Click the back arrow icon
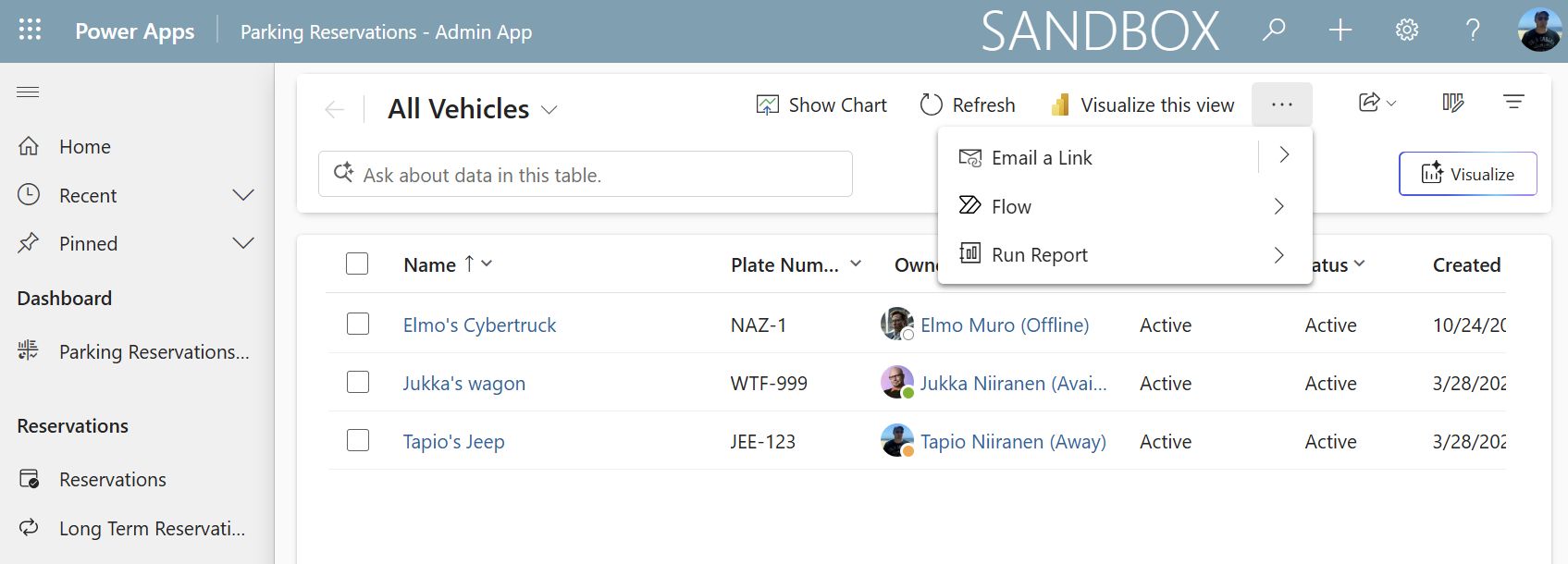Screen dimensions: 1568x564 (335, 109)
